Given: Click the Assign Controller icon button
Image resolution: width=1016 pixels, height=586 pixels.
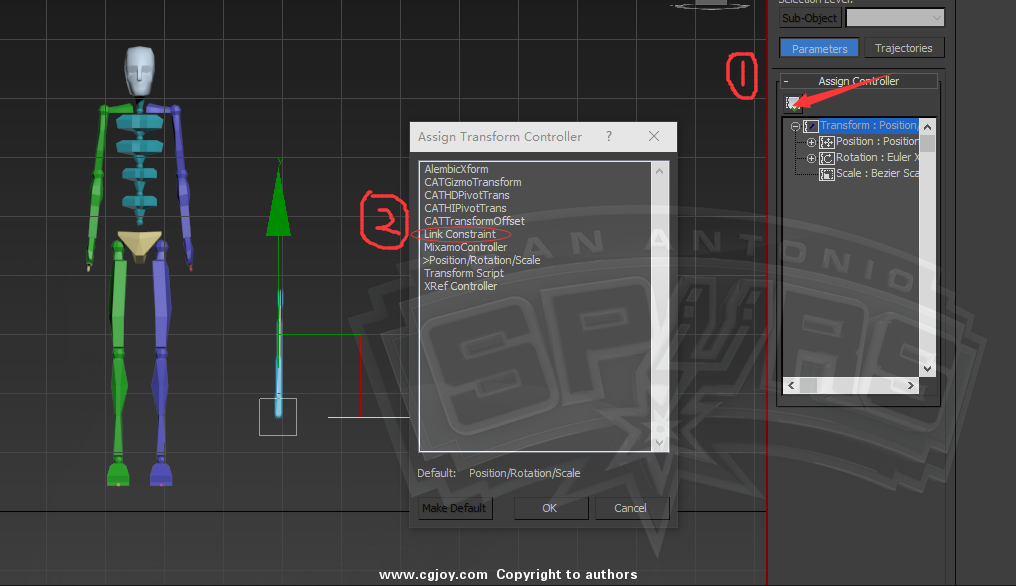Looking at the screenshot, I should [793, 103].
